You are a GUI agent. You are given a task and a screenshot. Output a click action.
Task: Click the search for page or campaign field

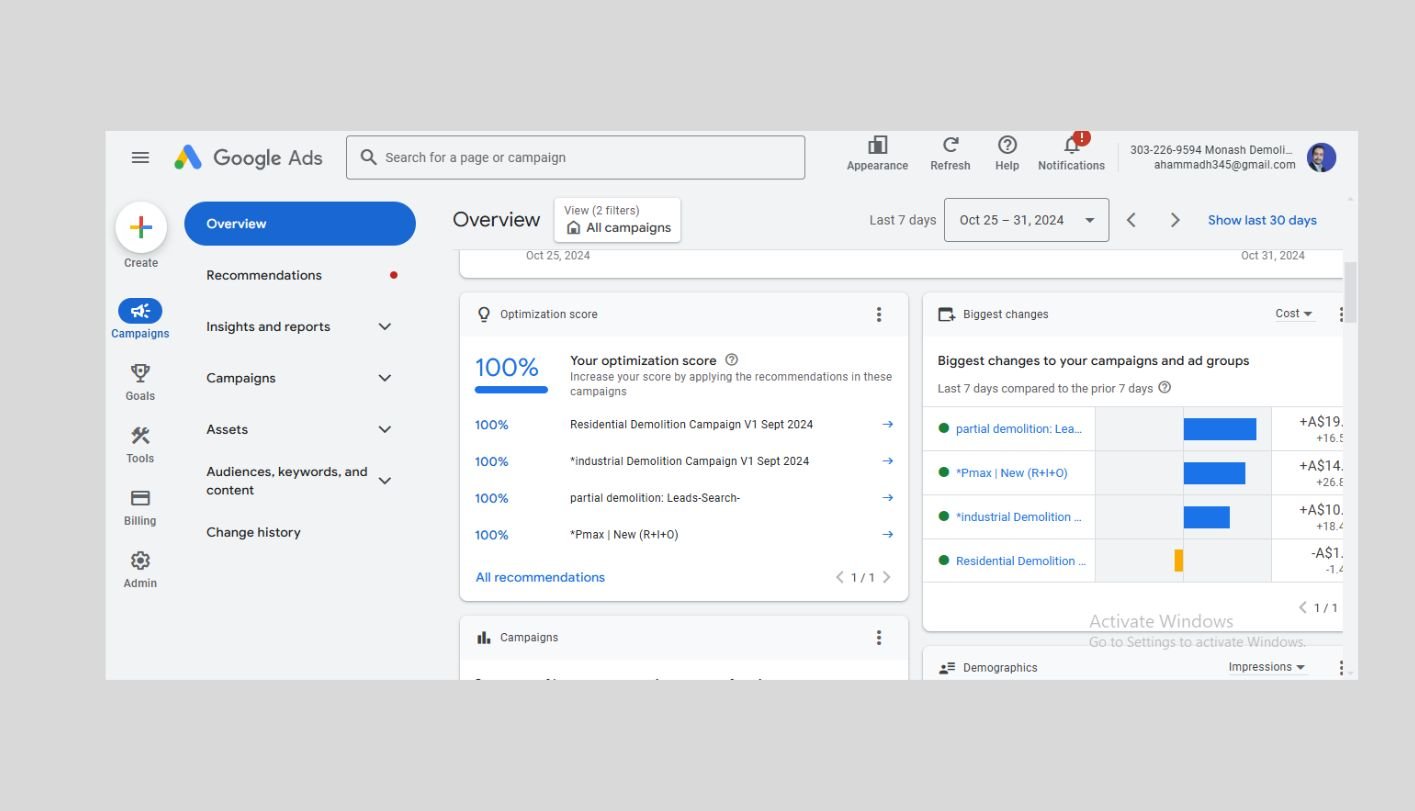click(x=575, y=158)
